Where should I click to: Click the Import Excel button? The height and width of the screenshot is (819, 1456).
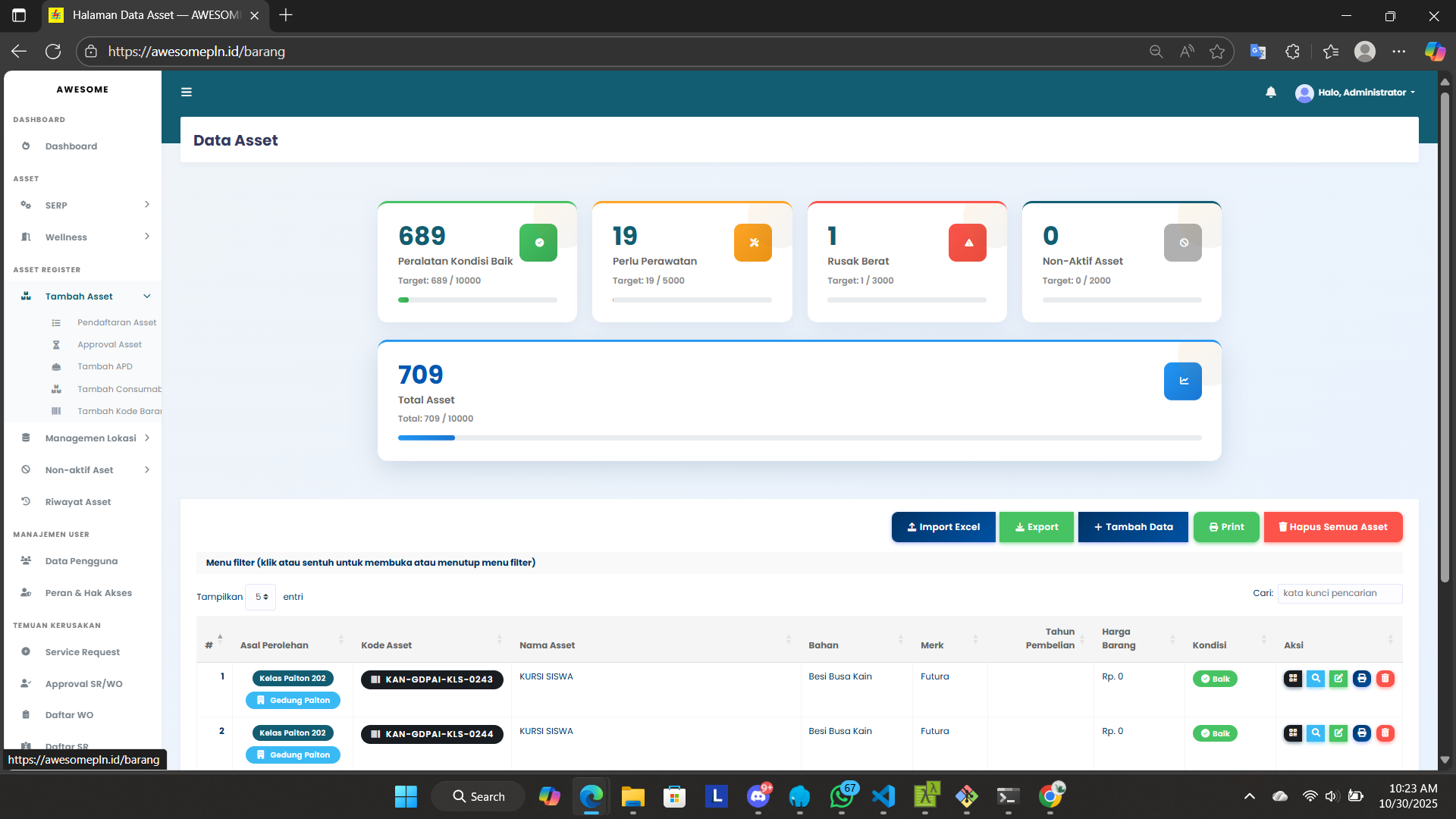pos(943,527)
